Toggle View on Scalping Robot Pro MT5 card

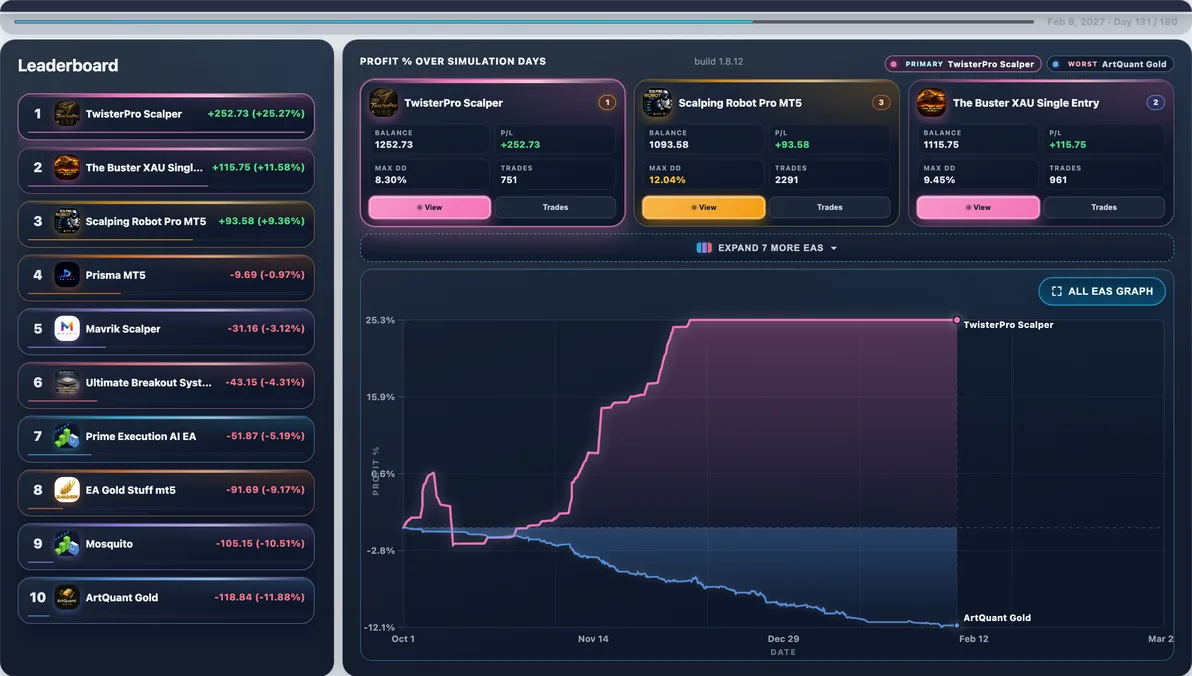[704, 208]
